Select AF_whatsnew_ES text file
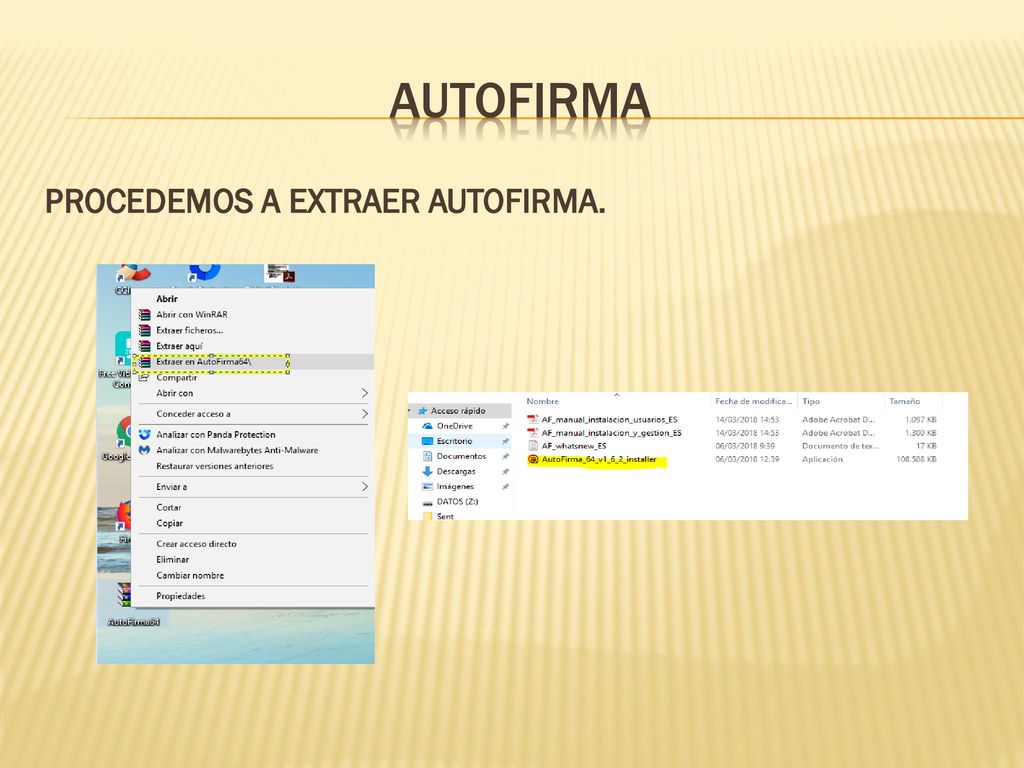Viewport: 1024px width, 768px height. pos(574,445)
